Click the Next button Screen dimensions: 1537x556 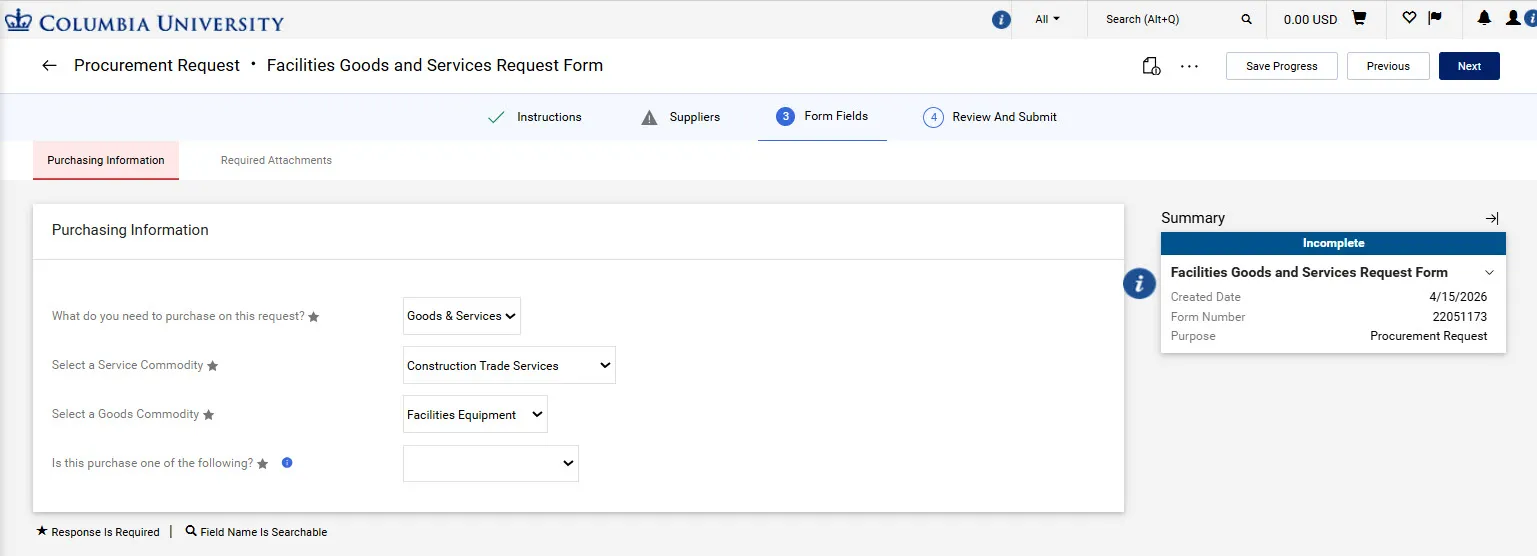click(x=1469, y=66)
